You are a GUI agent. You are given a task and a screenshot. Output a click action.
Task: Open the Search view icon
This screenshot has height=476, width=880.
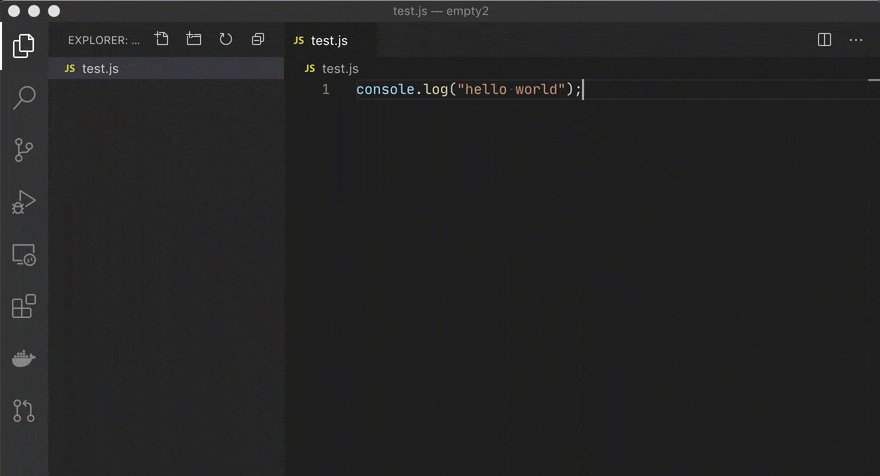(24, 98)
